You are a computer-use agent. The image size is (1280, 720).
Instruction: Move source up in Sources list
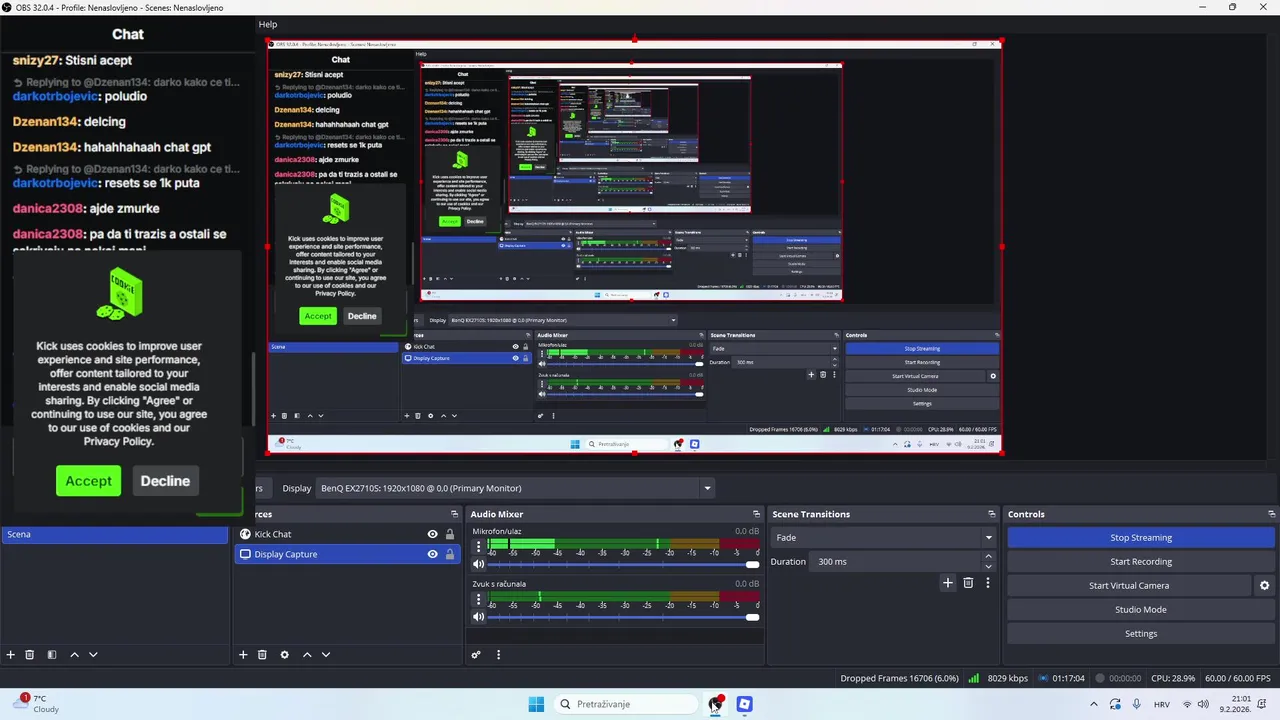[x=307, y=655]
